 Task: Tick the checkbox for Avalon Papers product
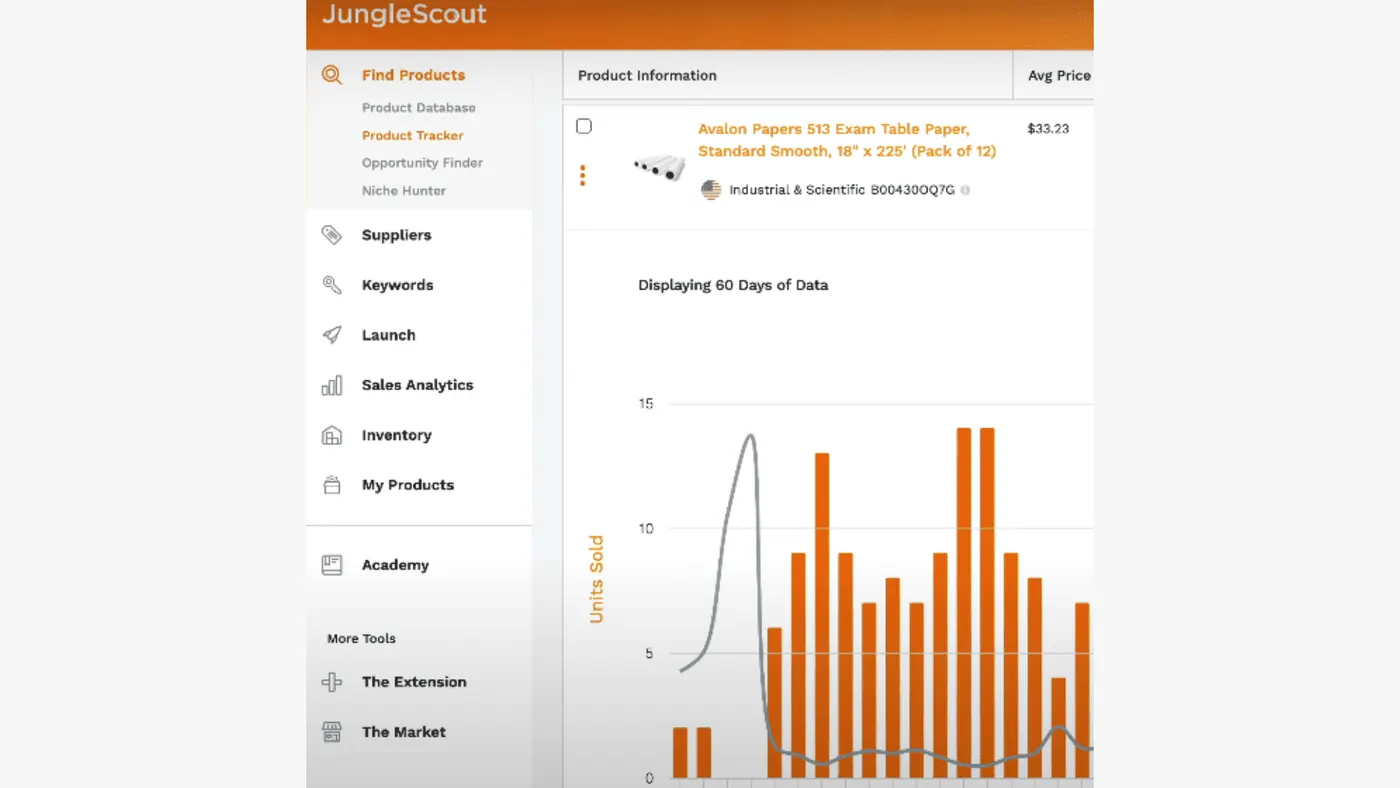tap(584, 126)
